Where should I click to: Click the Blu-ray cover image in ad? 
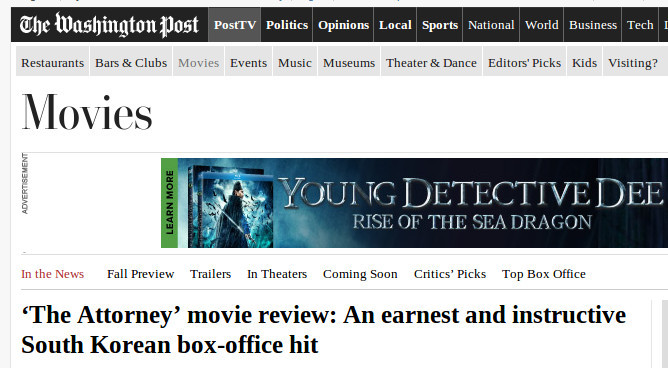[x=230, y=207]
